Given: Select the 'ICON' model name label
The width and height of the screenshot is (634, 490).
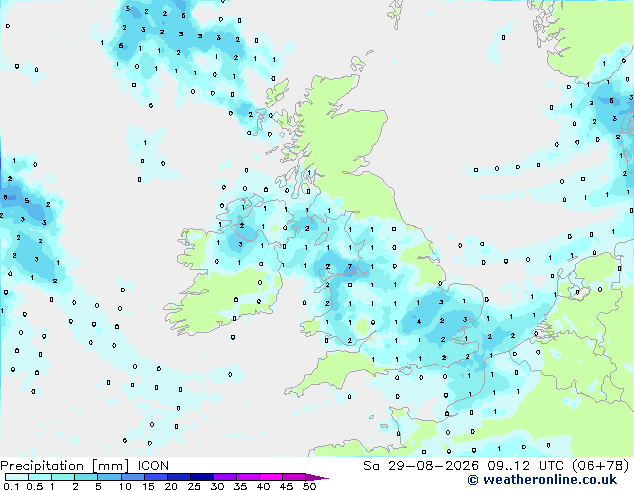Looking at the screenshot, I should point(153,466).
